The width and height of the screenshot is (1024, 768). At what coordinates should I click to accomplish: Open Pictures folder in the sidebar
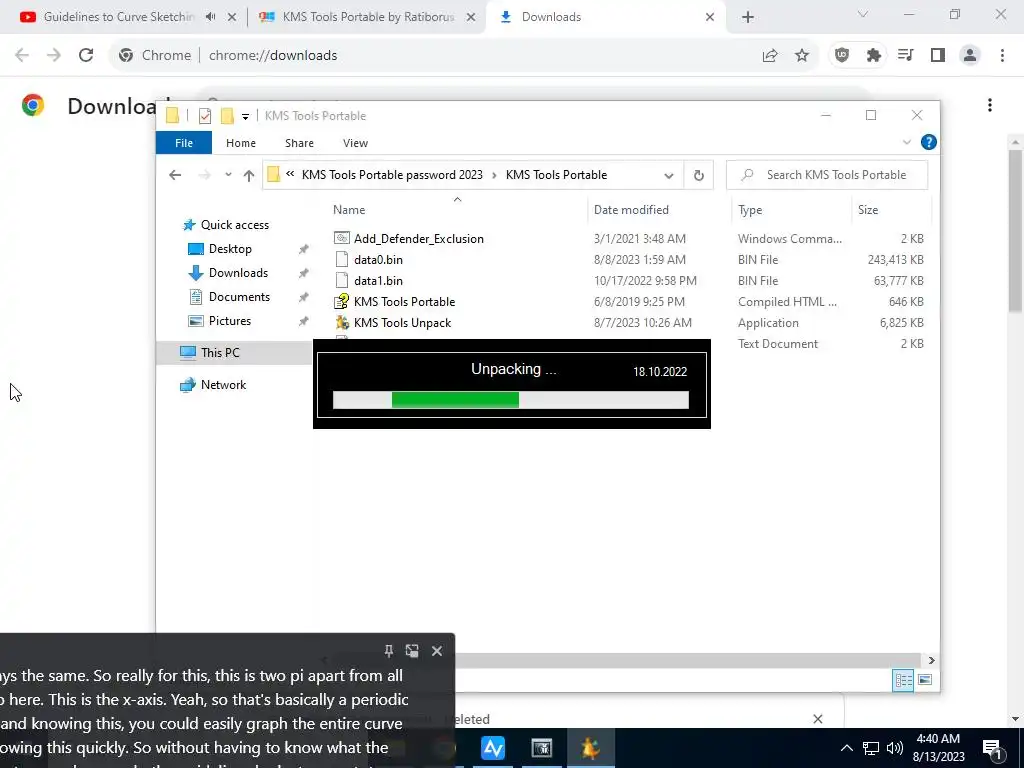point(229,321)
